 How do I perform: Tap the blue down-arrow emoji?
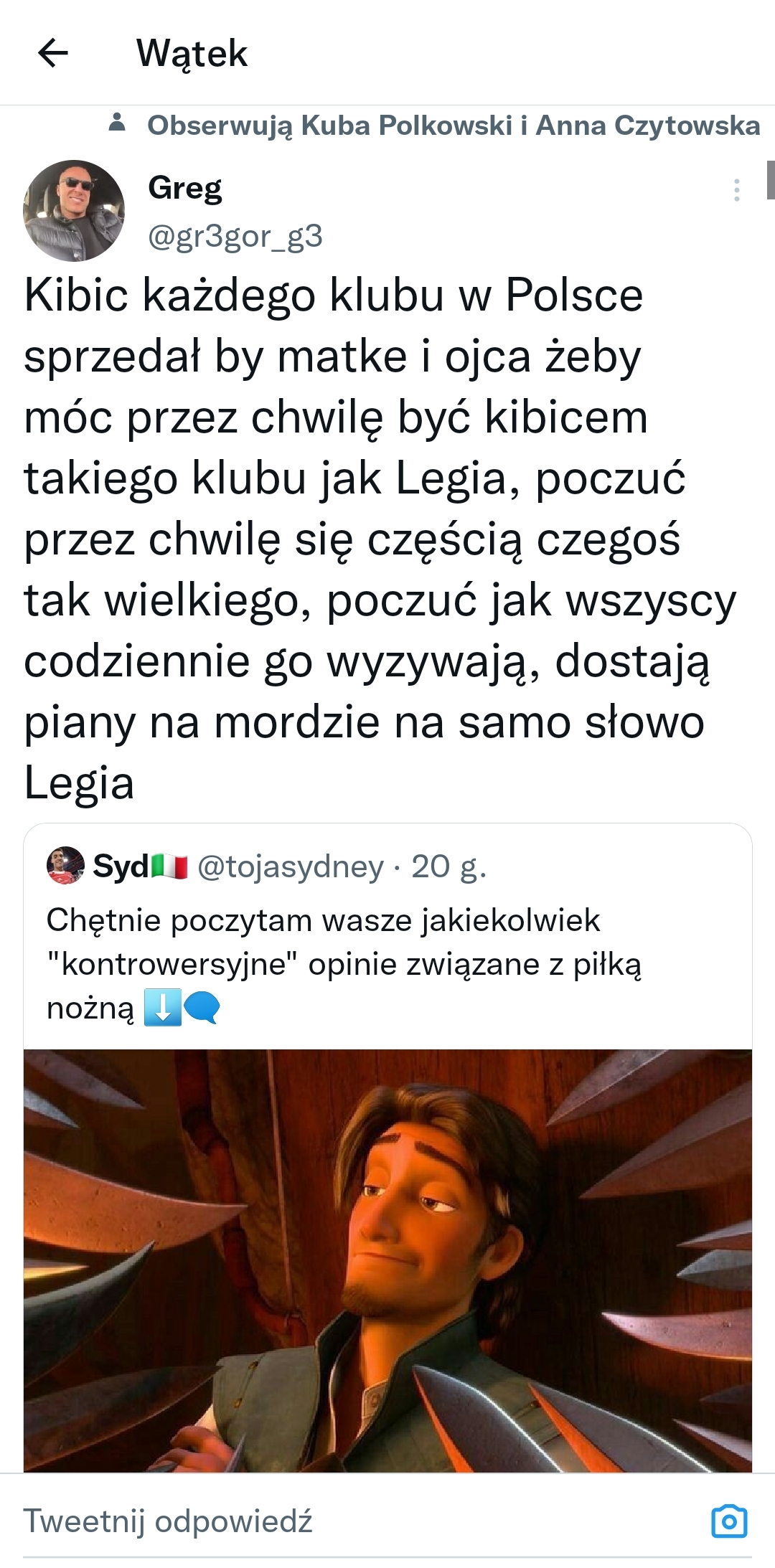(162, 1008)
